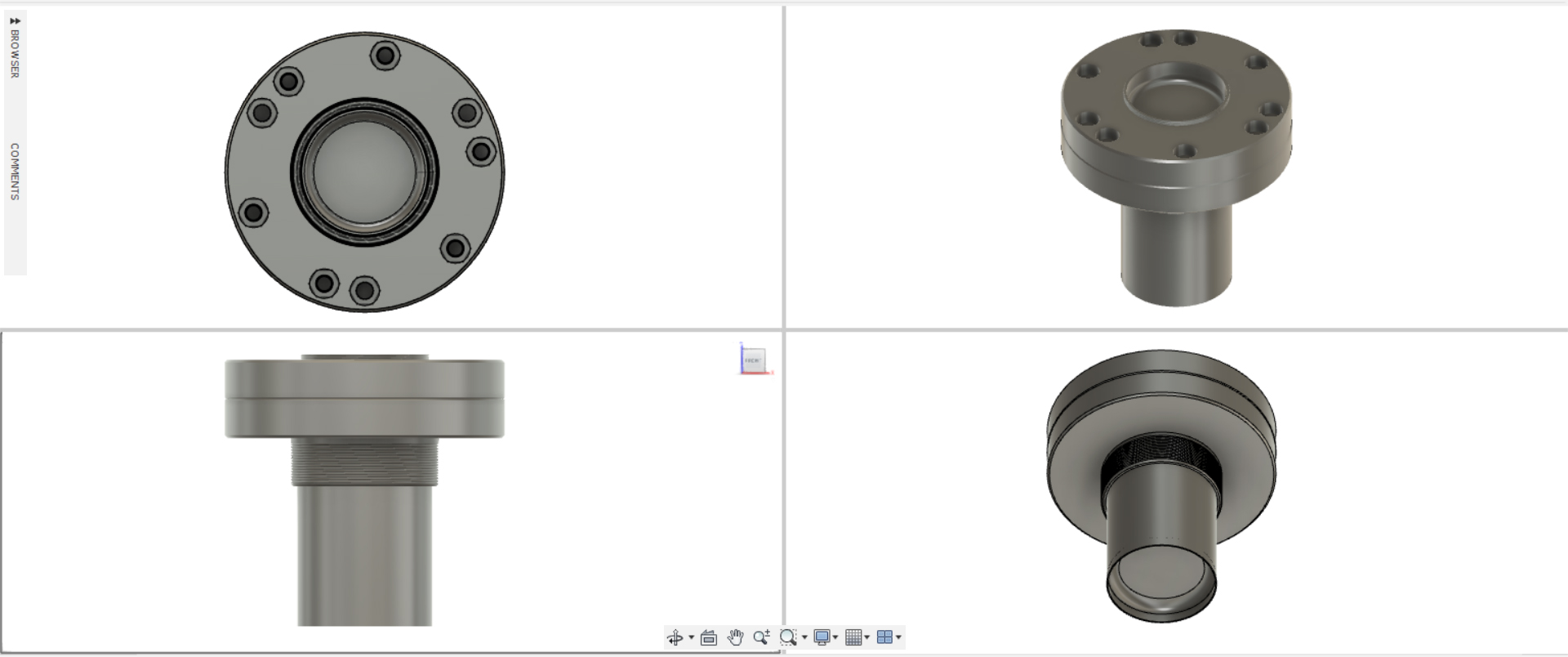Open Grid and Snaps settings icon

[853, 637]
